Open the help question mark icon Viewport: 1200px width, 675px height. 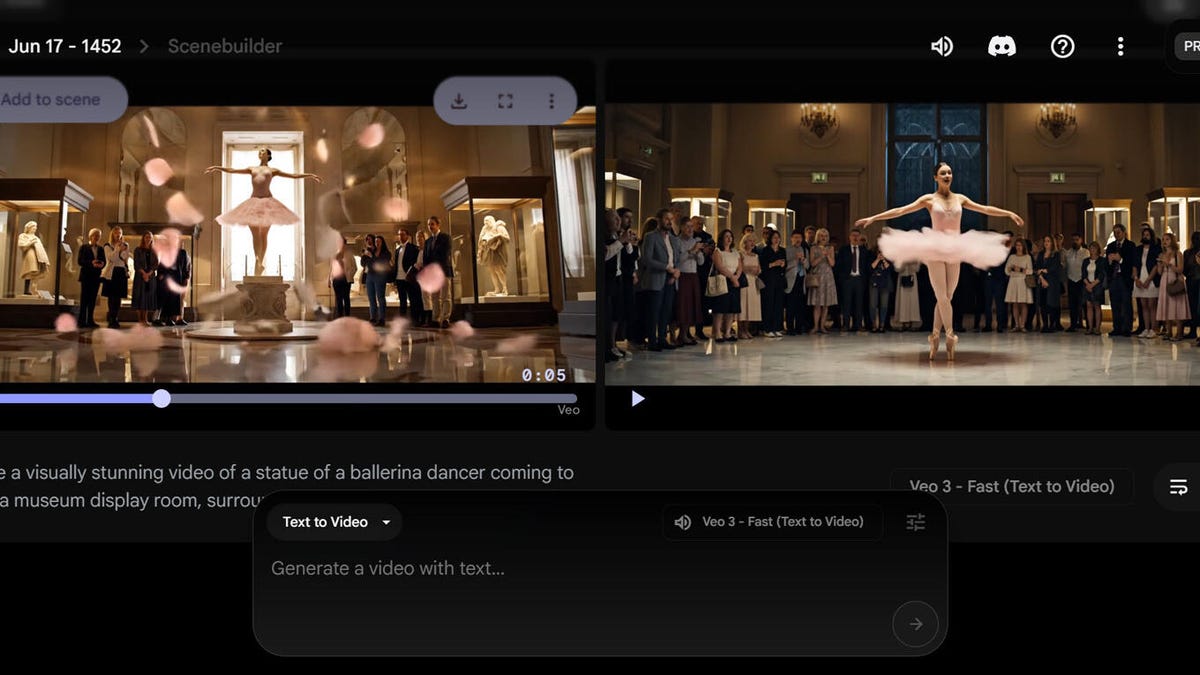tap(1062, 46)
